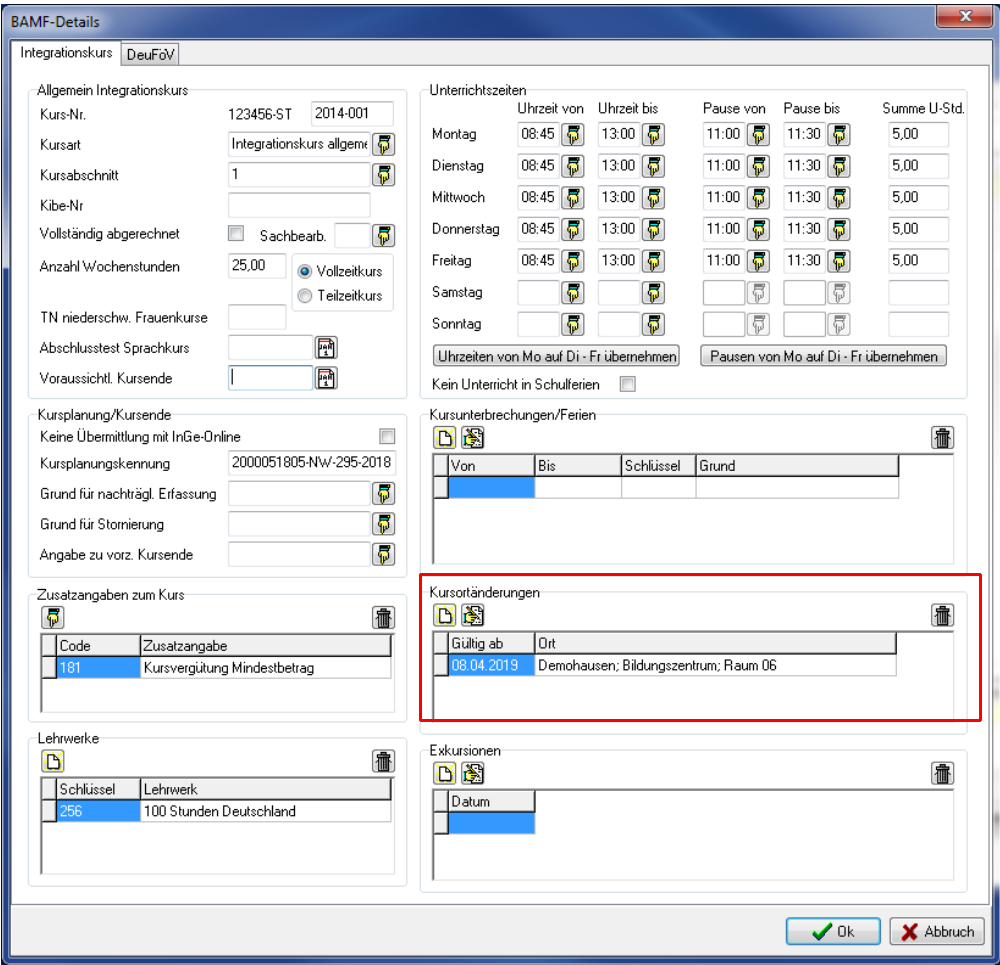Open calendar for Voraussichtl. Kursende
This screenshot has width=1000, height=965.
[x=326, y=379]
